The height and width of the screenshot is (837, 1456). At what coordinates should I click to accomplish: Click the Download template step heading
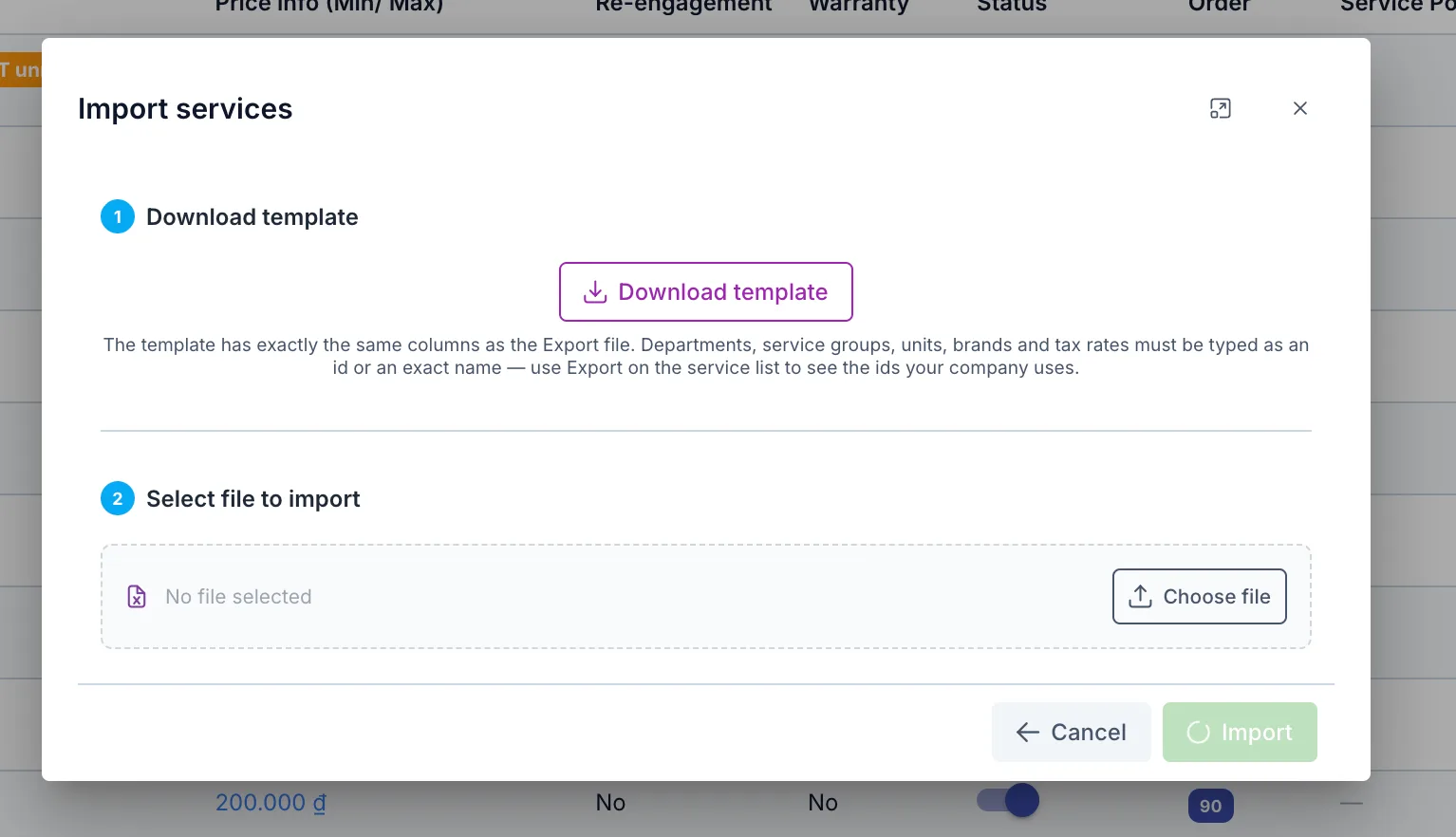[x=252, y=217]
